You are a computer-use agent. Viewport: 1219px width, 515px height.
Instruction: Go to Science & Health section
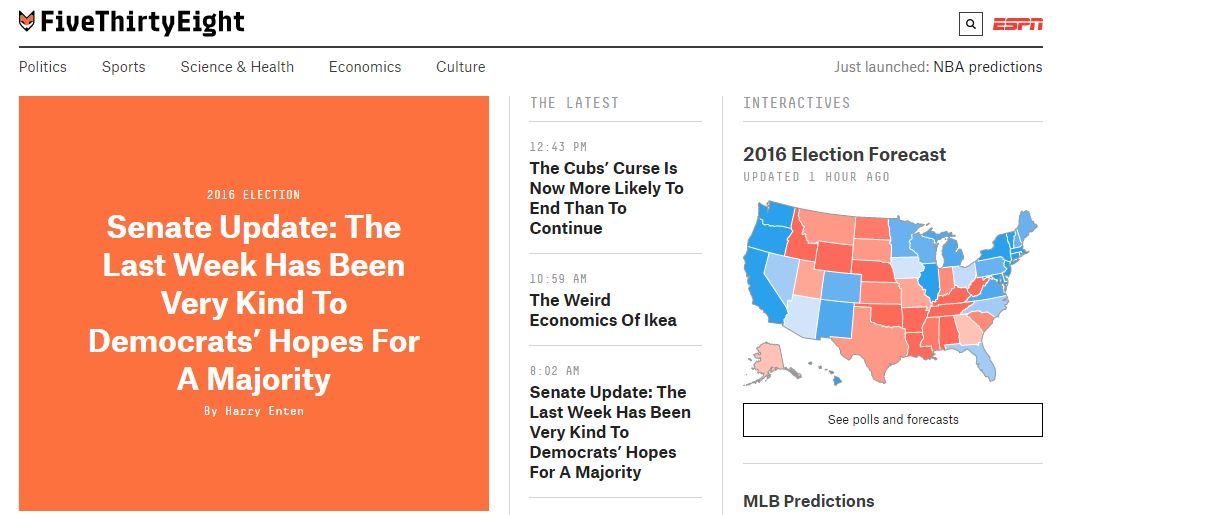pos(237,67)
